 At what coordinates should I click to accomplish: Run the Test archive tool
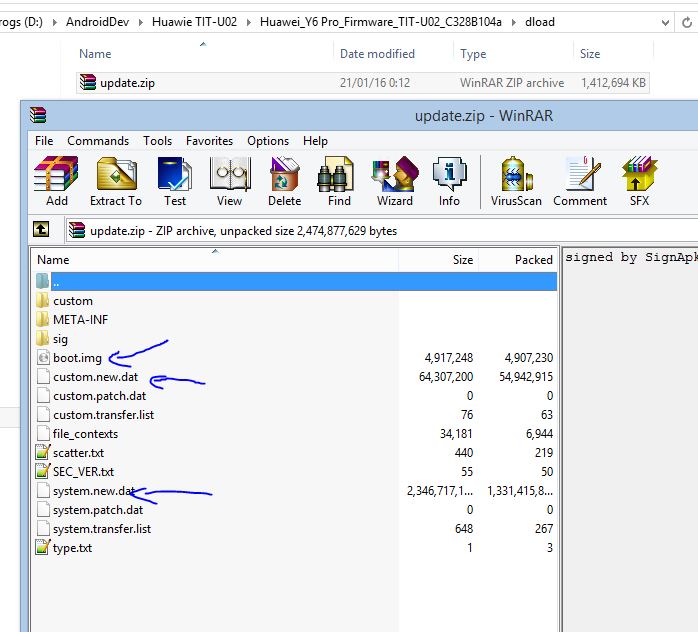point(175,181)
